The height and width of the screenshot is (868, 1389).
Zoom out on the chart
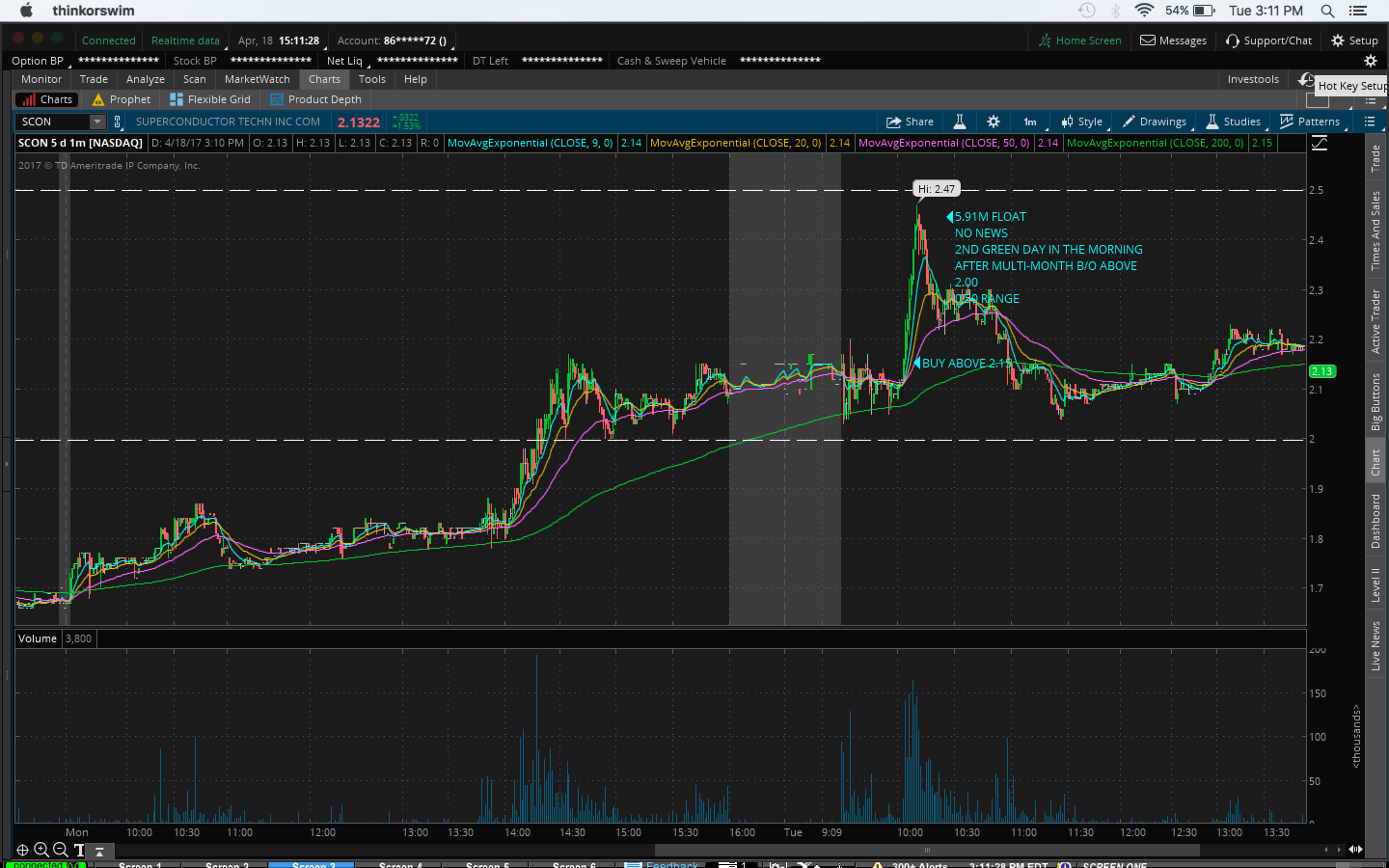click(60, 850)
